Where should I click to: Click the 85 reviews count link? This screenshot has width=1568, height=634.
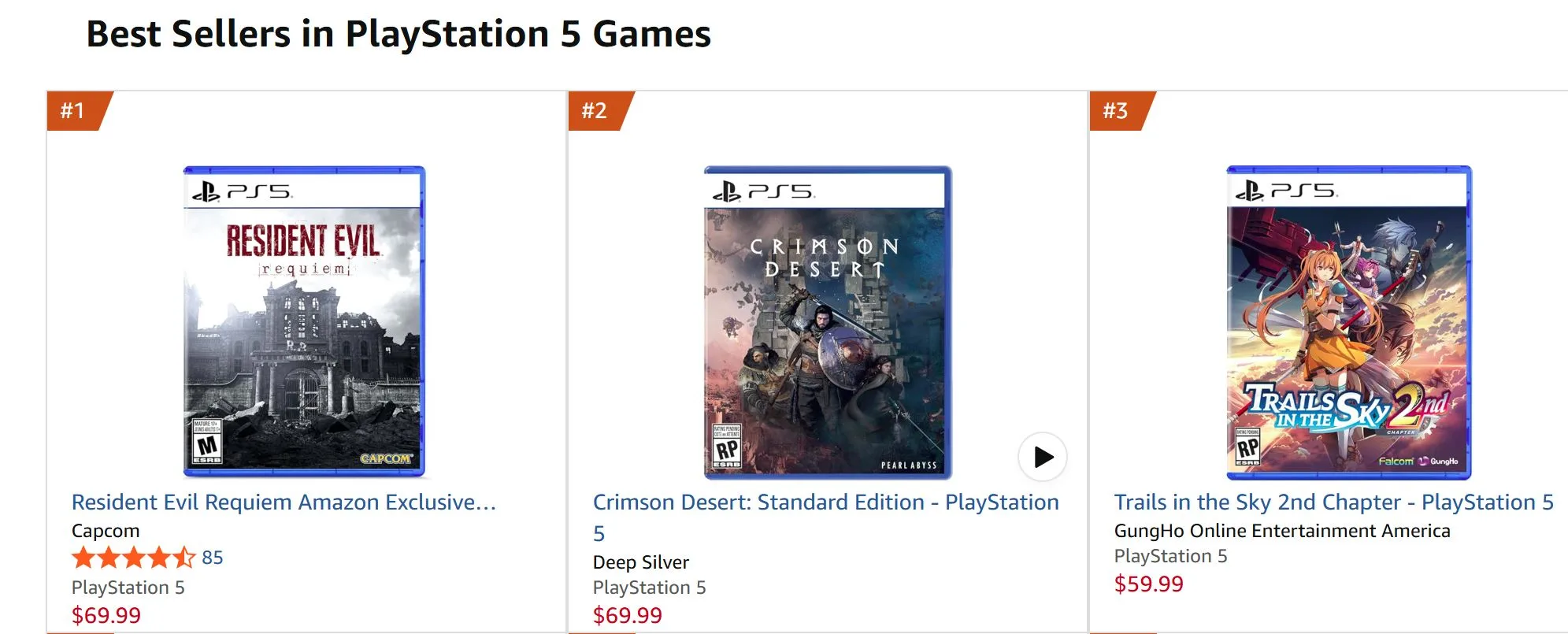(211, 558)
